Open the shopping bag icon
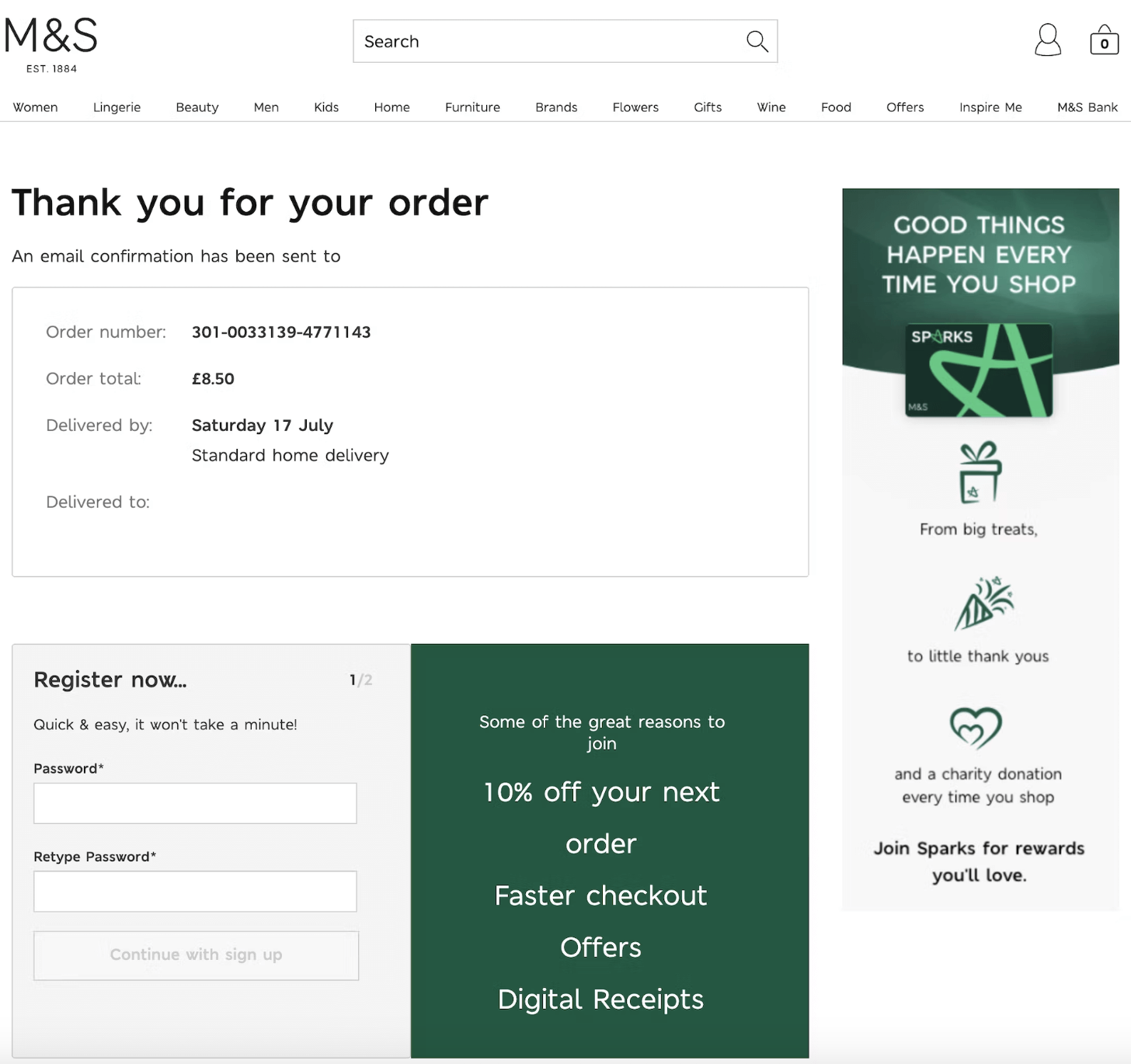The height and width of the screenshot is (1064, 1131). pos(1104,40)
